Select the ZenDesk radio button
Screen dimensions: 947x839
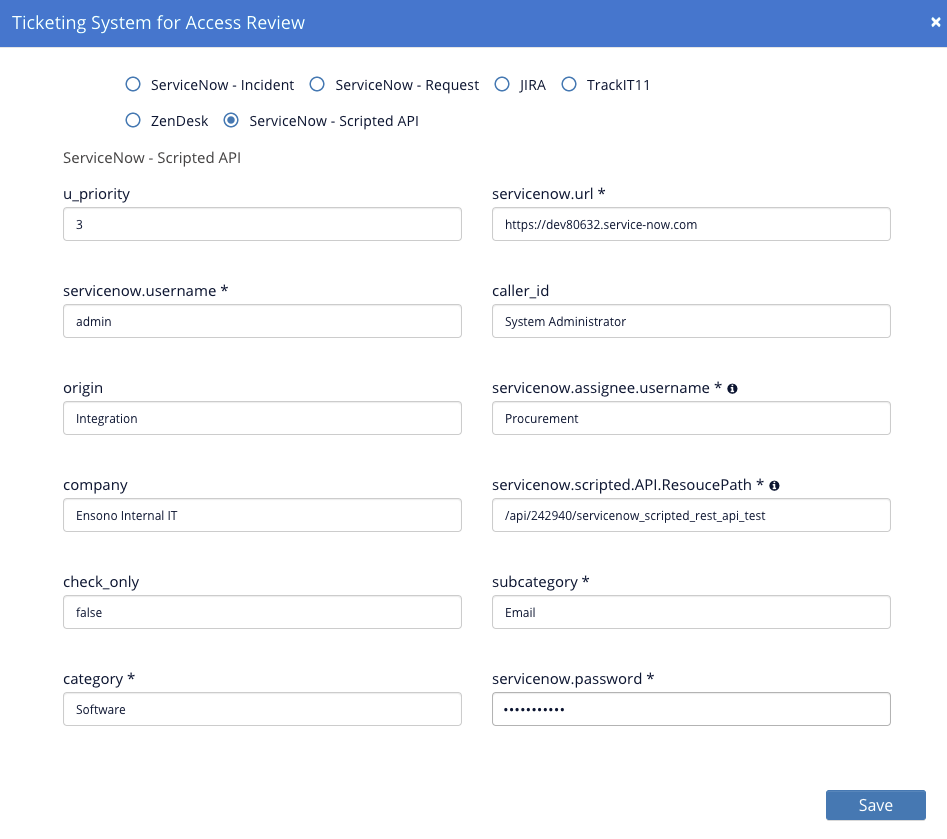click(133, 120)
